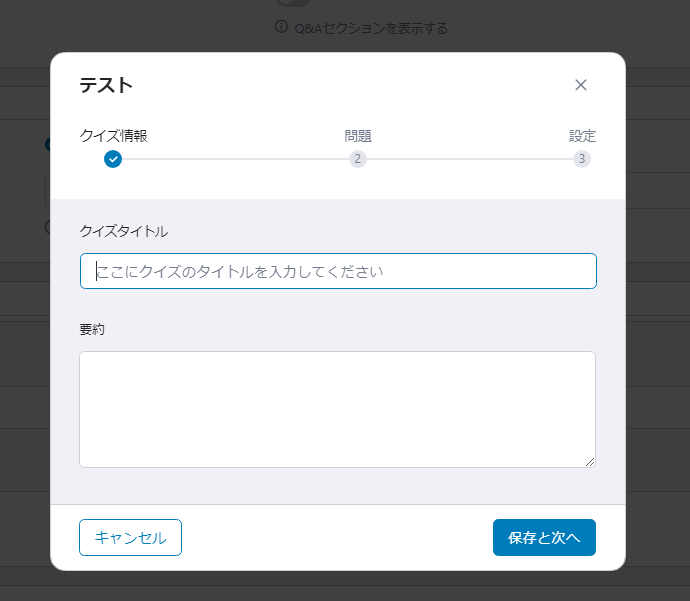Jump to step 3 circle for 設定
The image size is (690, 601).
pyautogui.click(x=582, y=159)
